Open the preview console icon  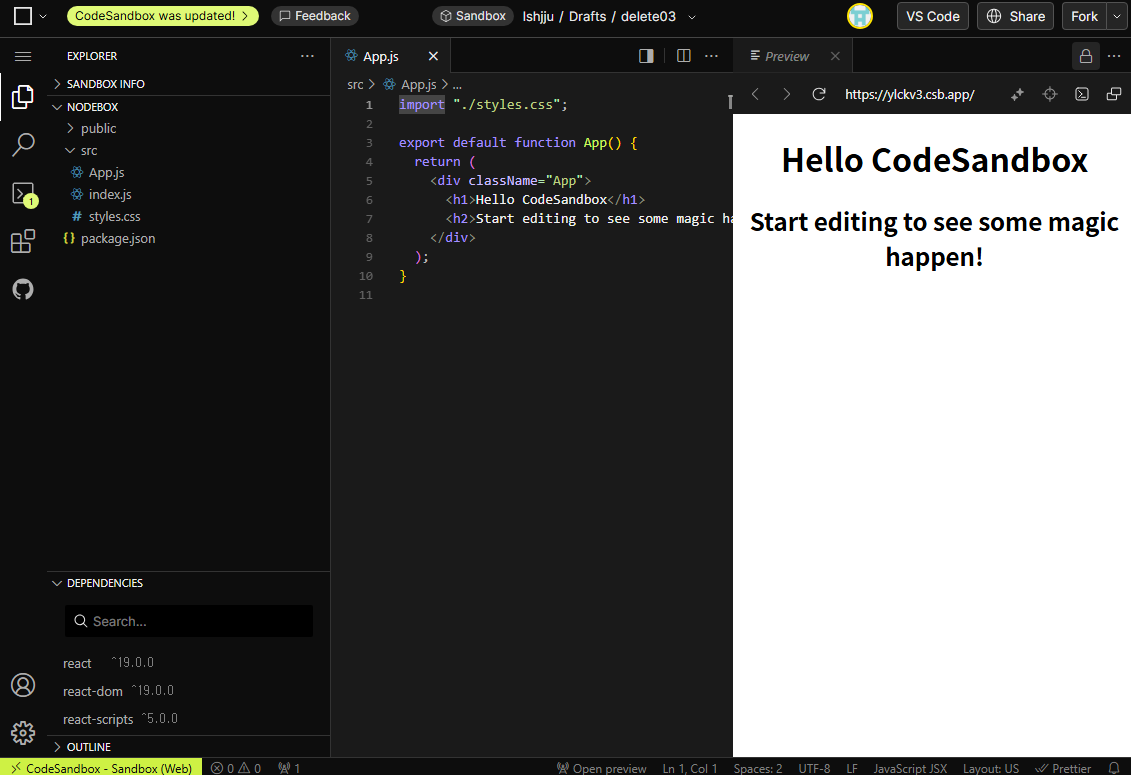pos(1081,95)
